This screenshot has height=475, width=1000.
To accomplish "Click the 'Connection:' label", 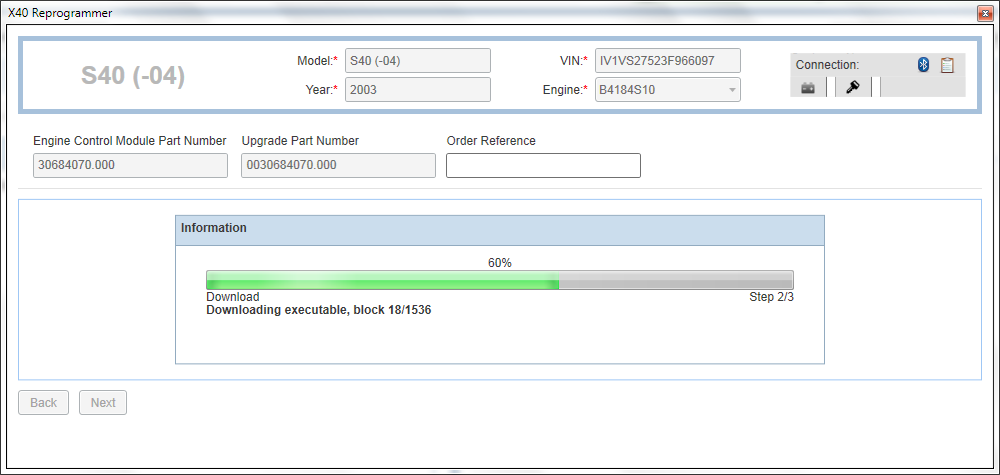I will [x=827, y=65].
